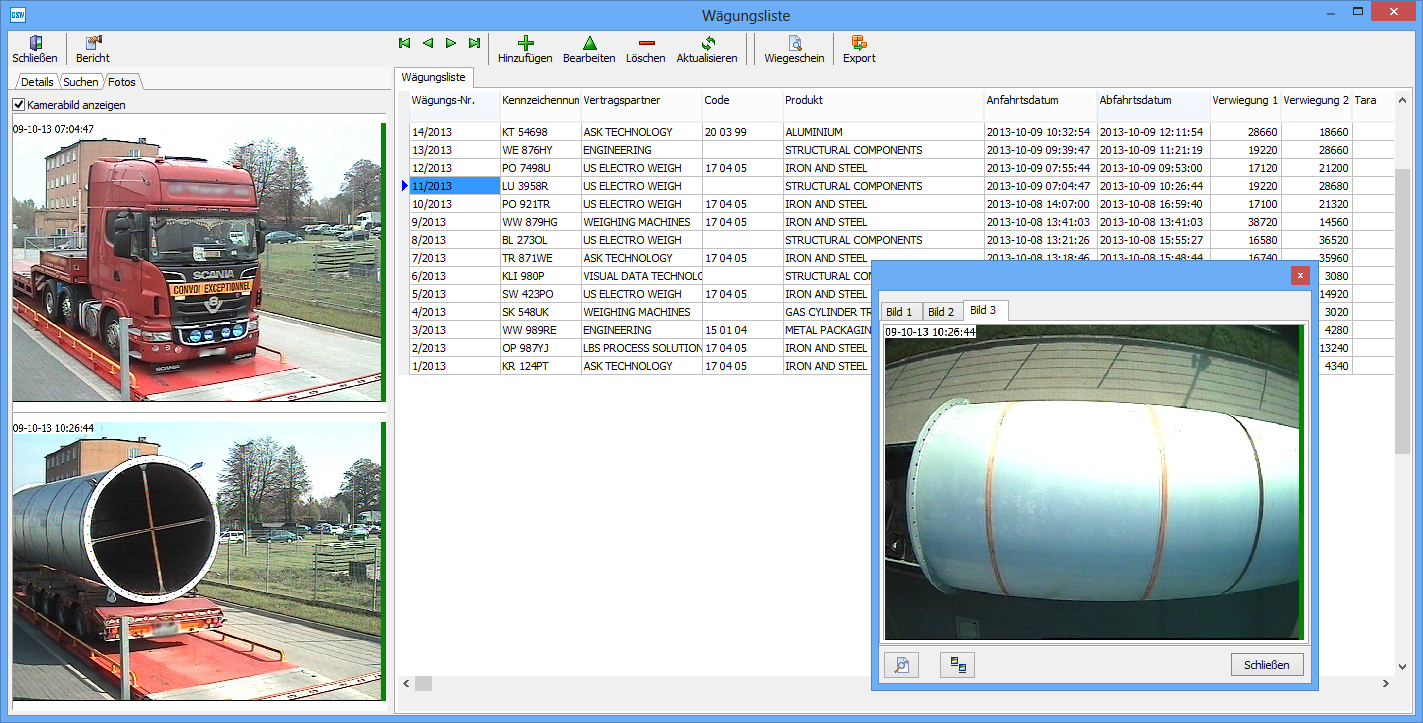Select weighing row 14/2013
Screen dimensions: 1423x723
tap(432, 132)
